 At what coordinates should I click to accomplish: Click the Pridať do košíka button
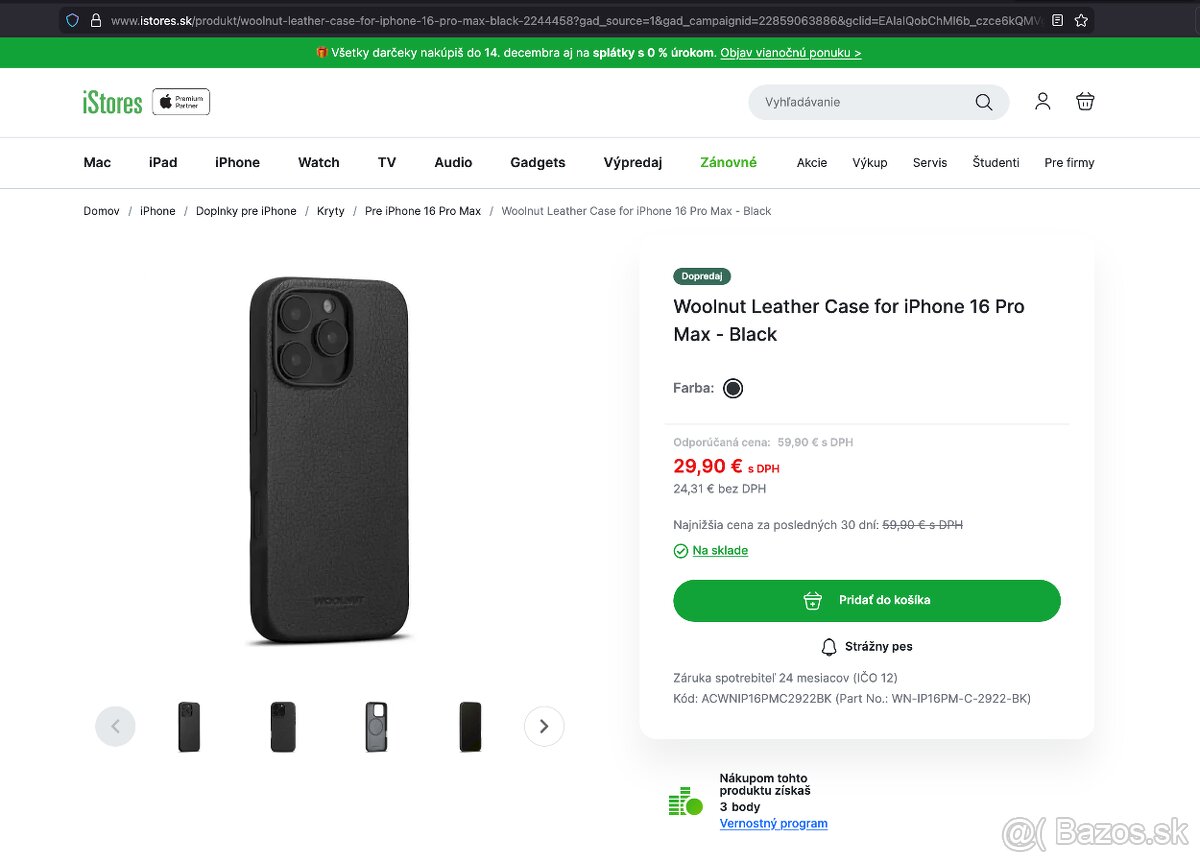point(866,600)
